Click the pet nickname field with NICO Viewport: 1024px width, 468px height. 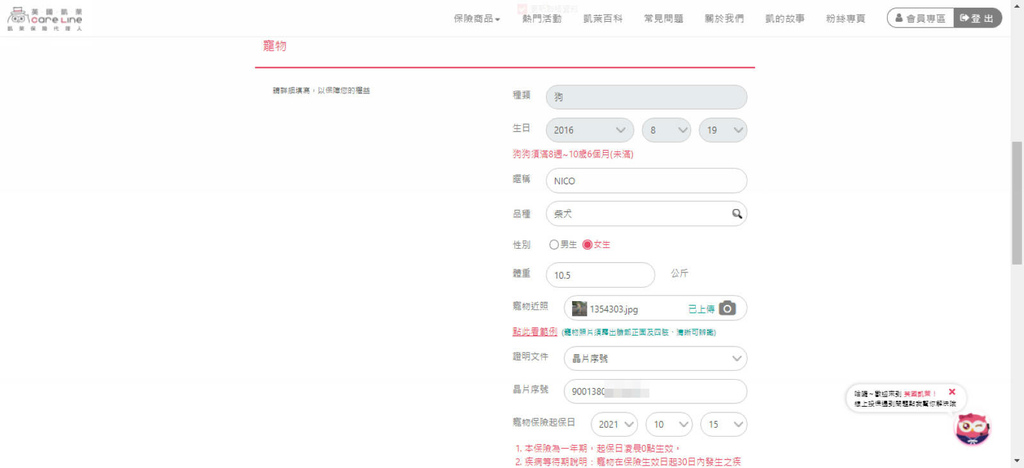tap(647, 181)
